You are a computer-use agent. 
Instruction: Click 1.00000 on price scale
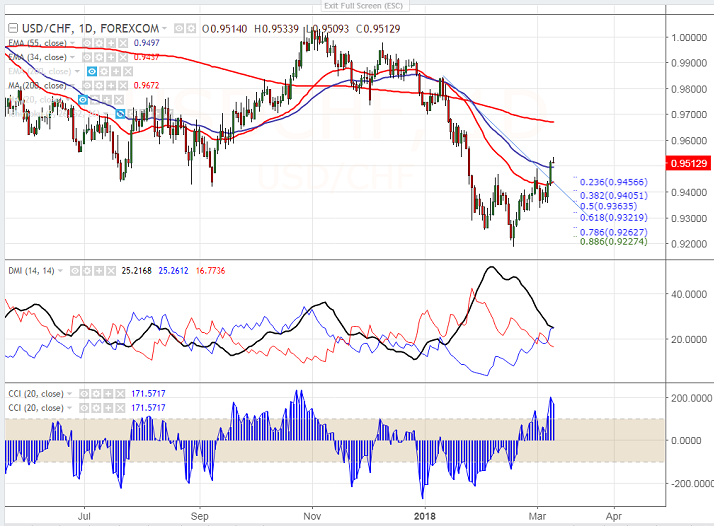[x=689, y=37]
